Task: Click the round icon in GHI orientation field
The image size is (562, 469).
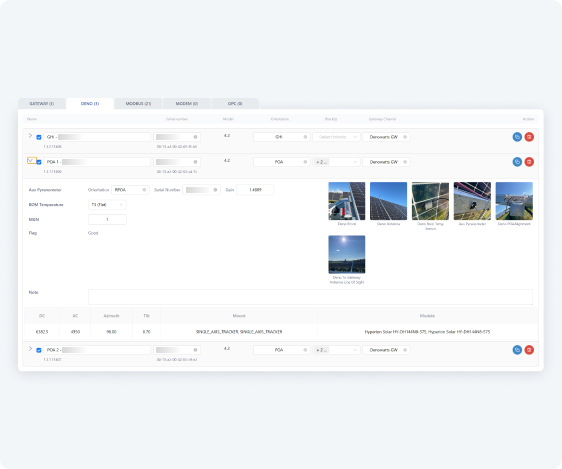Action: (305, 137)
